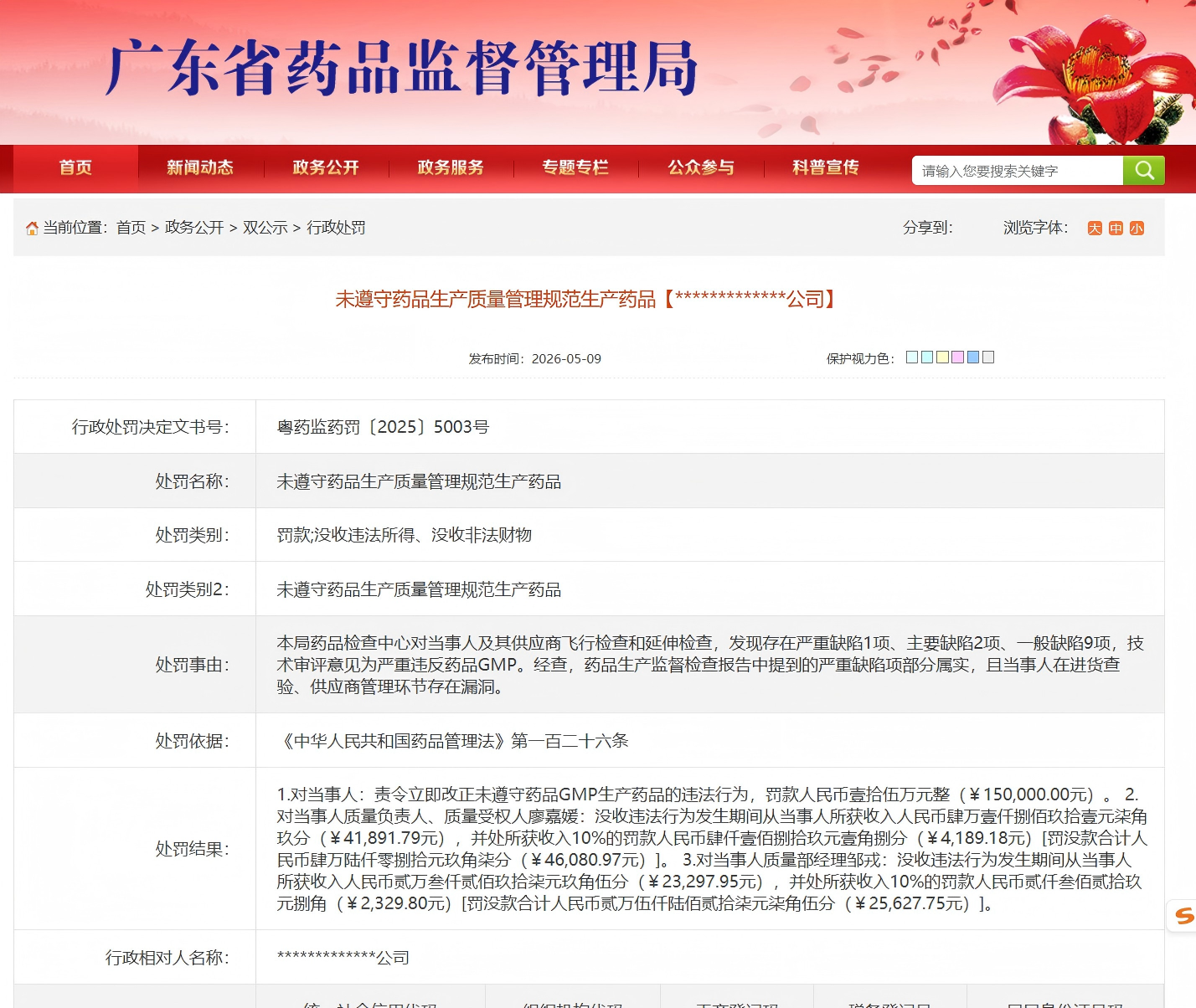Image resolution: width=1196 pixels, height=1008 pixels.
Task: Click the 行政相对人名称 row label
Action: (x=168, y=958)
